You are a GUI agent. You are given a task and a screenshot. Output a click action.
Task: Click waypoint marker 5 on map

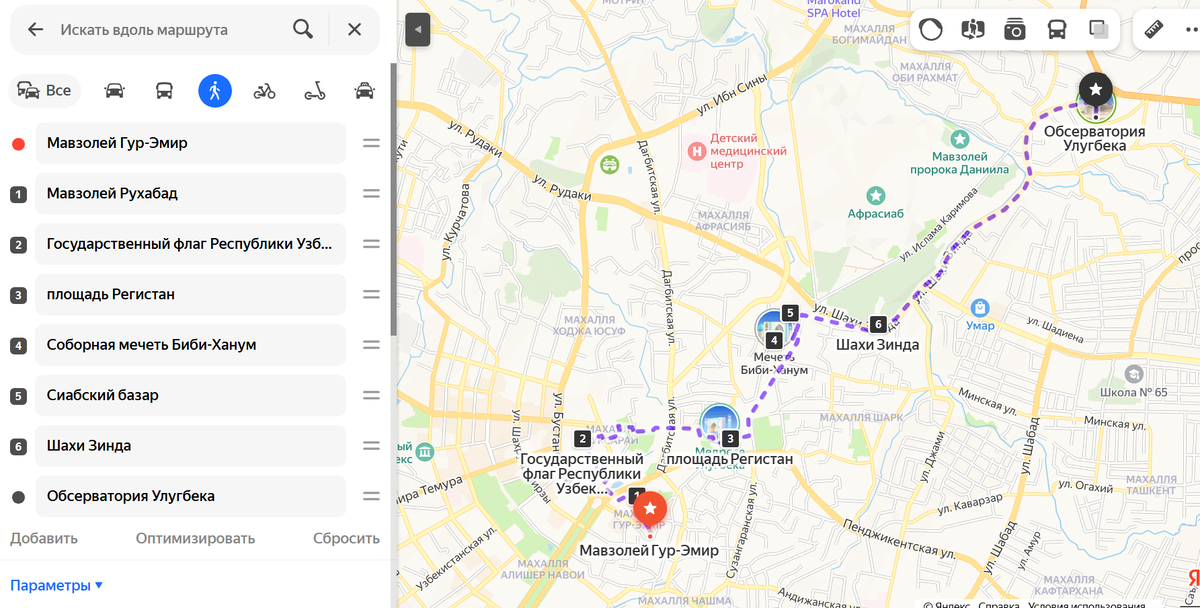point(790,313)
